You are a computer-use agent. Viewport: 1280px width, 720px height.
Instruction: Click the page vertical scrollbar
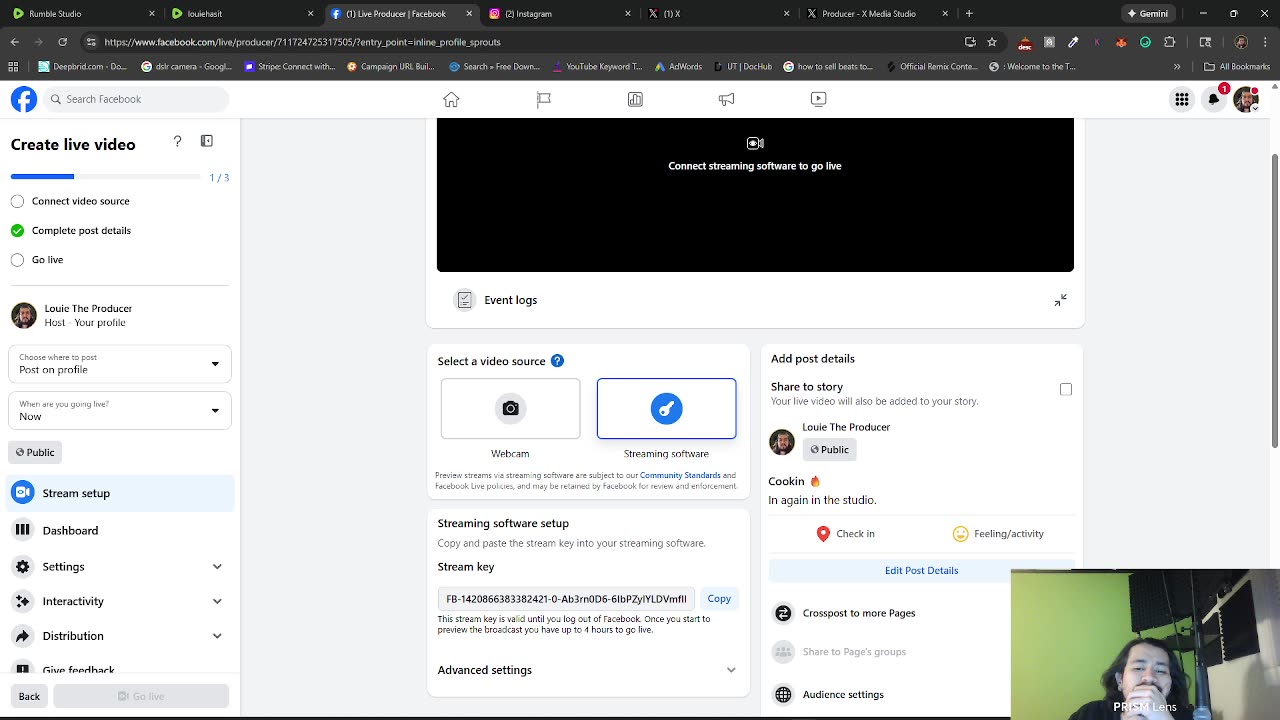pyautogui.click(x=1274, y=300)
